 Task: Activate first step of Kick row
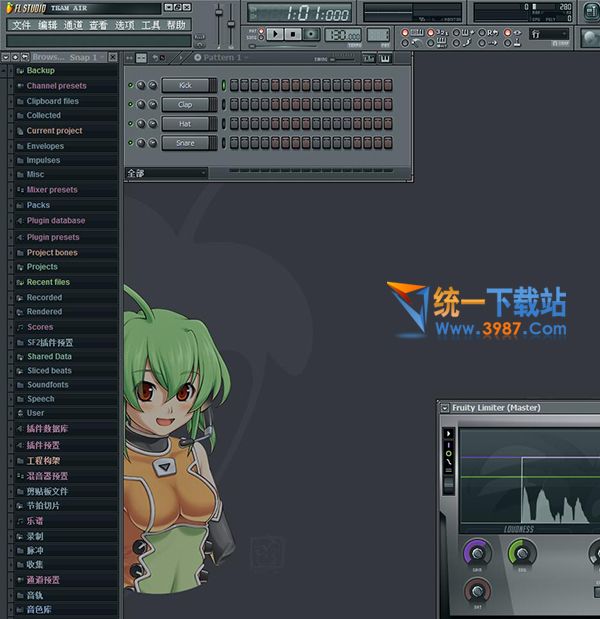(234, 85)
